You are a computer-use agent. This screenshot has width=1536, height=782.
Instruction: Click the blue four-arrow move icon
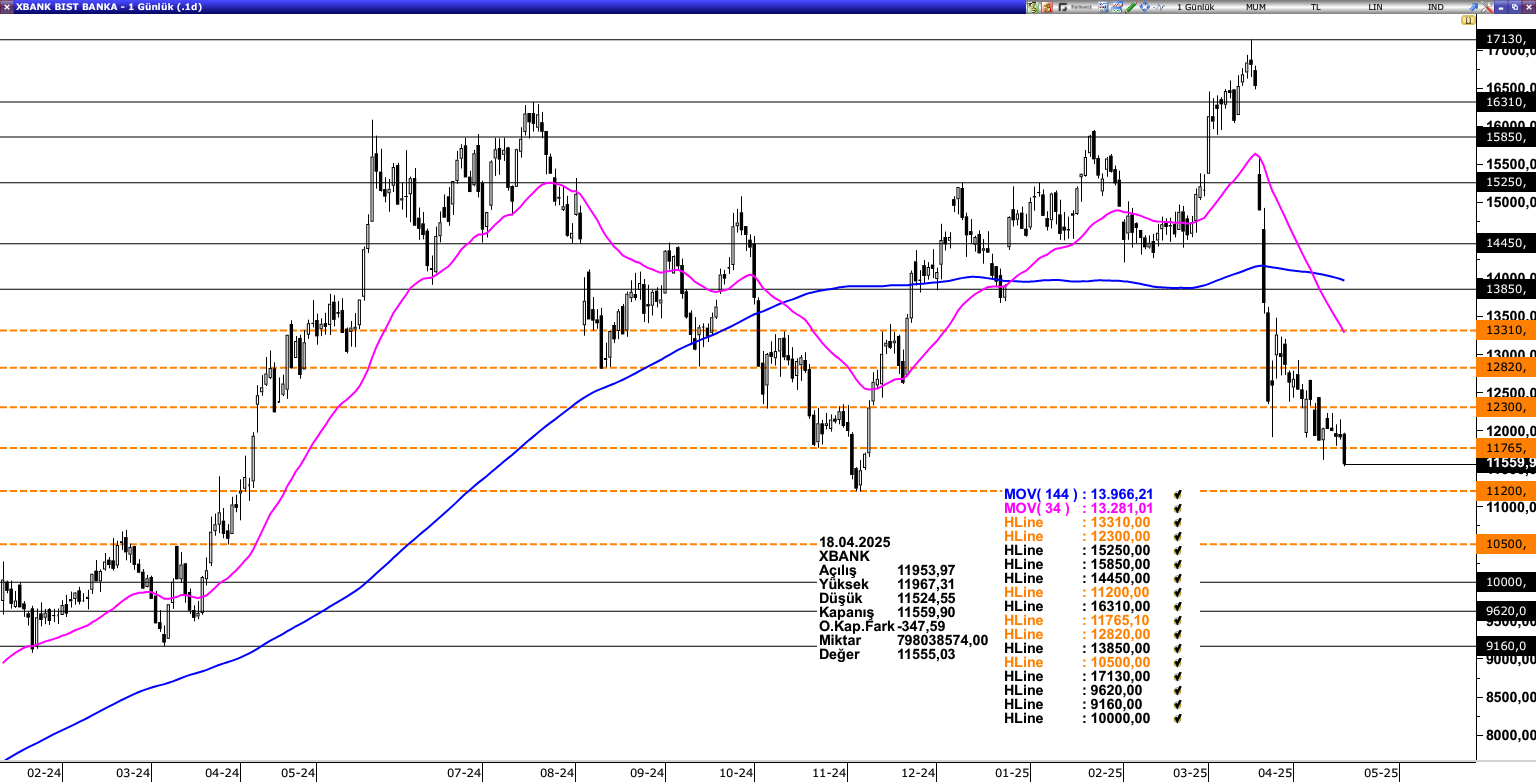pos(1144,7)
